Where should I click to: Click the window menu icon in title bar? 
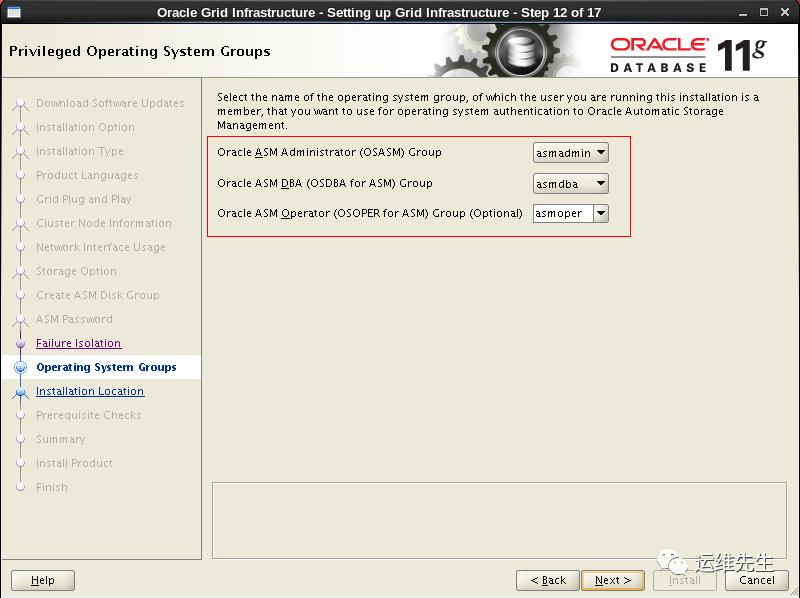14,12
